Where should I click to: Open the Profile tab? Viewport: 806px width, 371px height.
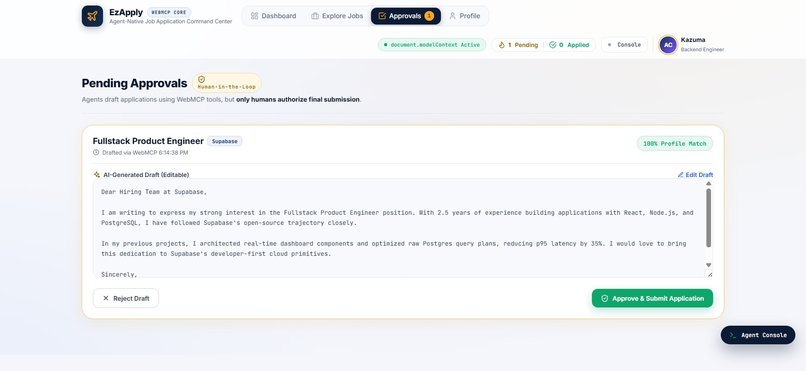pos(464,16)
